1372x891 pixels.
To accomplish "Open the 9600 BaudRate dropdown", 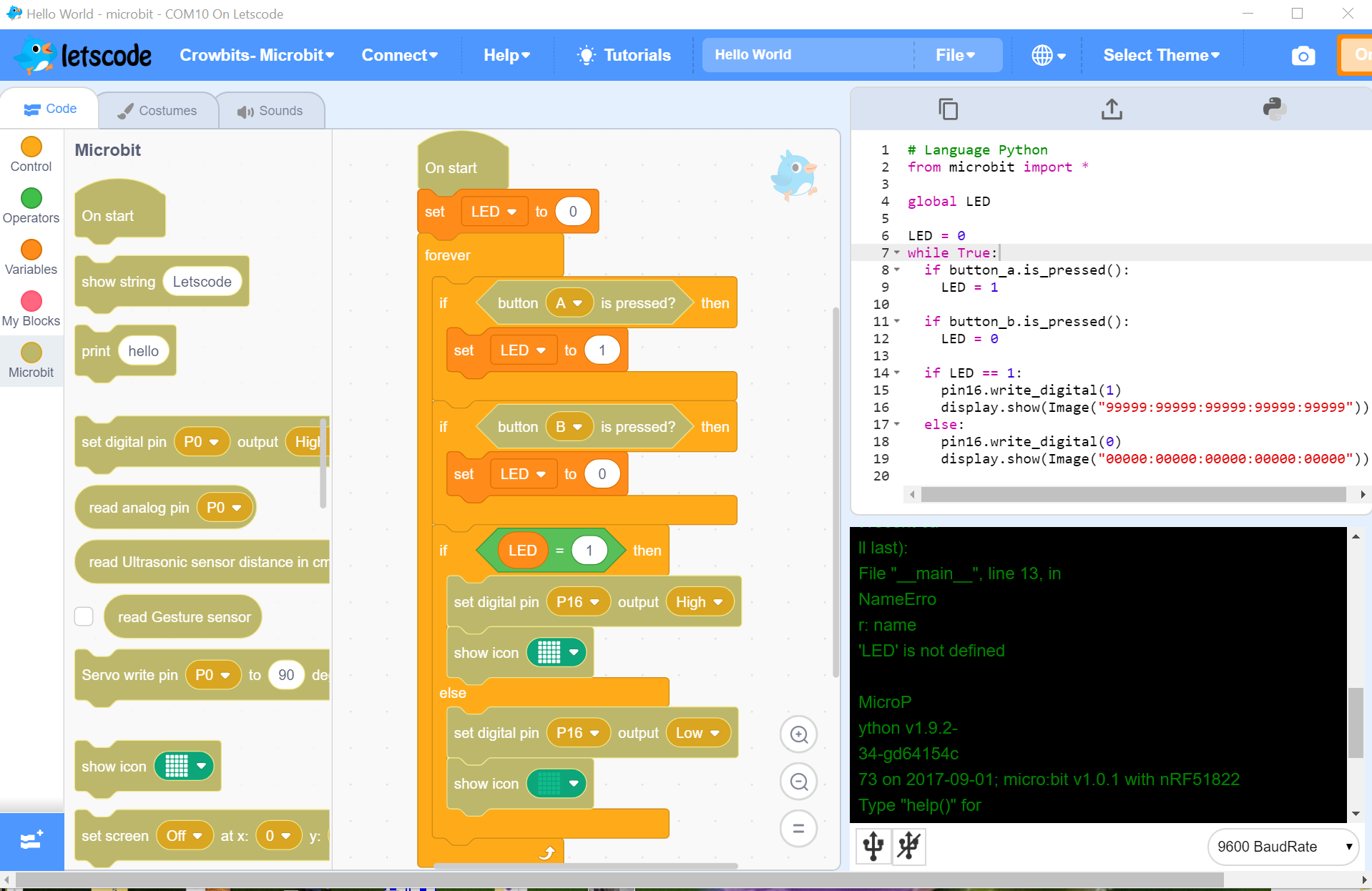I will coord(1283,847).
